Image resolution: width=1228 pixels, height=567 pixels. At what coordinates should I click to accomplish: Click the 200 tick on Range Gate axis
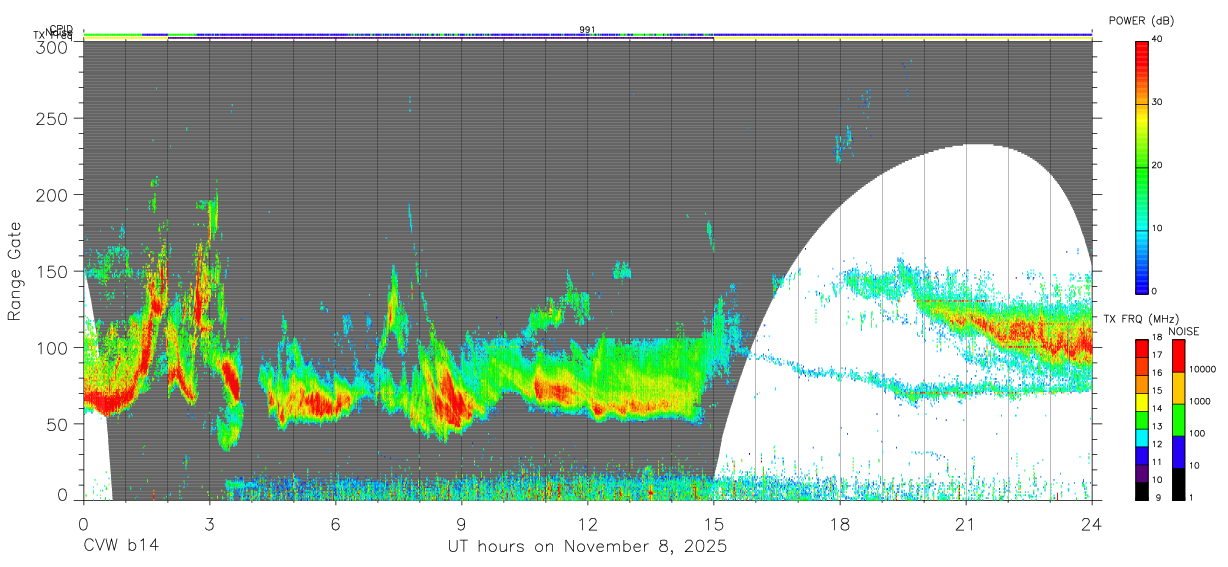53,195
